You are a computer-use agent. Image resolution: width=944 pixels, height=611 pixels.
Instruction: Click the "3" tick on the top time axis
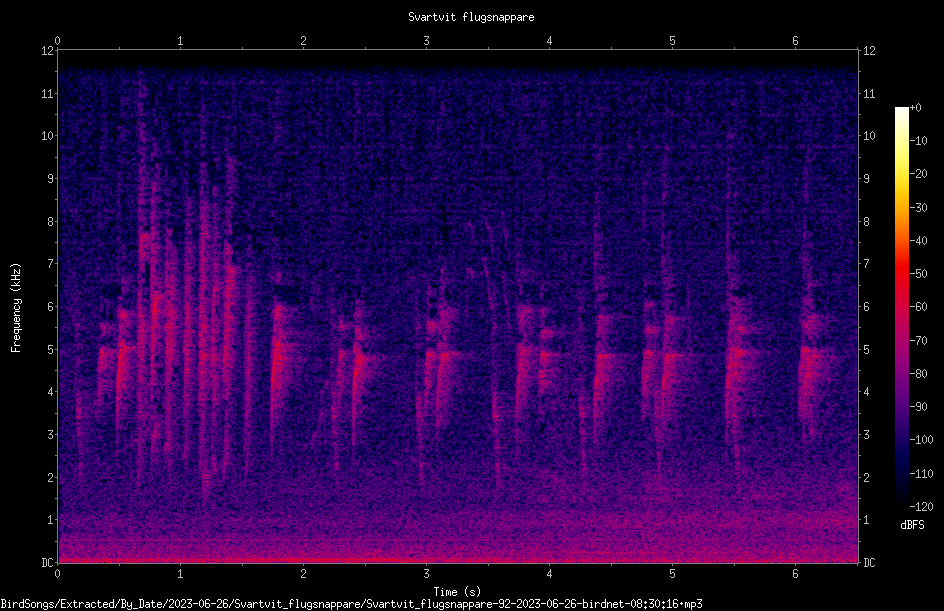(426, 41)
